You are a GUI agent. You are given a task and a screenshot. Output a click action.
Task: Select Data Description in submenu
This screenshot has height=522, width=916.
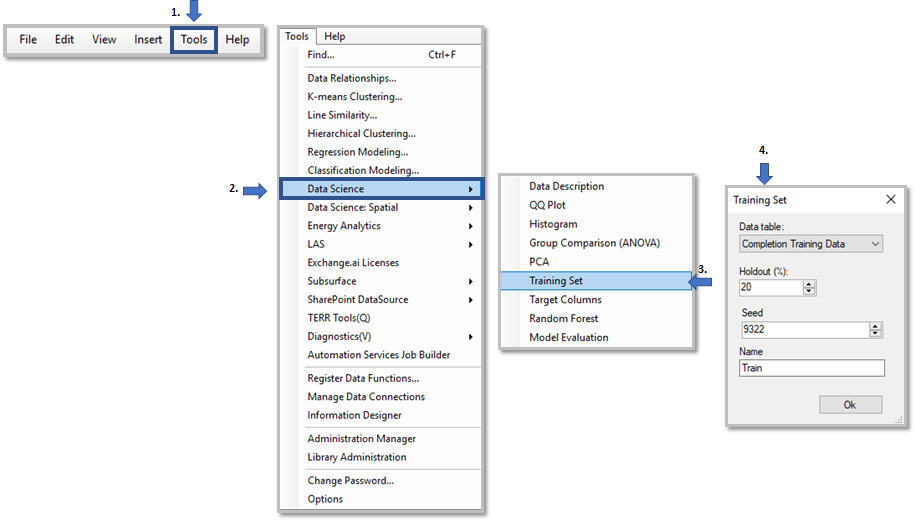[596, 186]
